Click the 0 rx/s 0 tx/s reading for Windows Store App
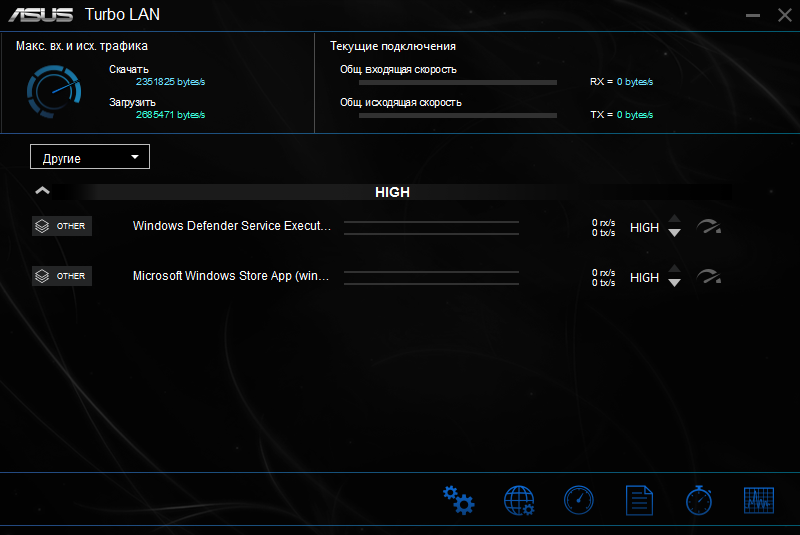 click(x=604, y=277)
